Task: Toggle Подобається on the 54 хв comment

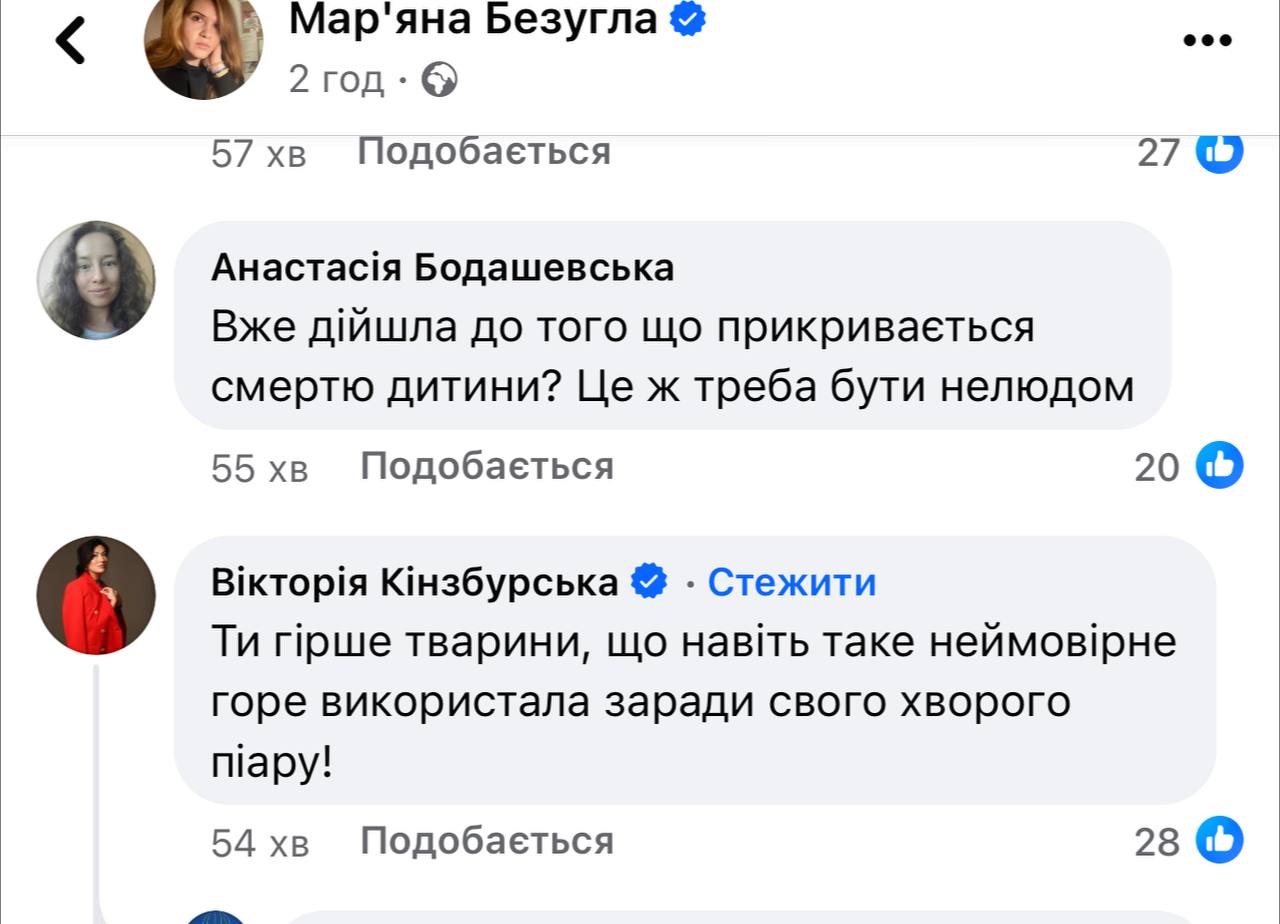Action: tap(486, 841)
